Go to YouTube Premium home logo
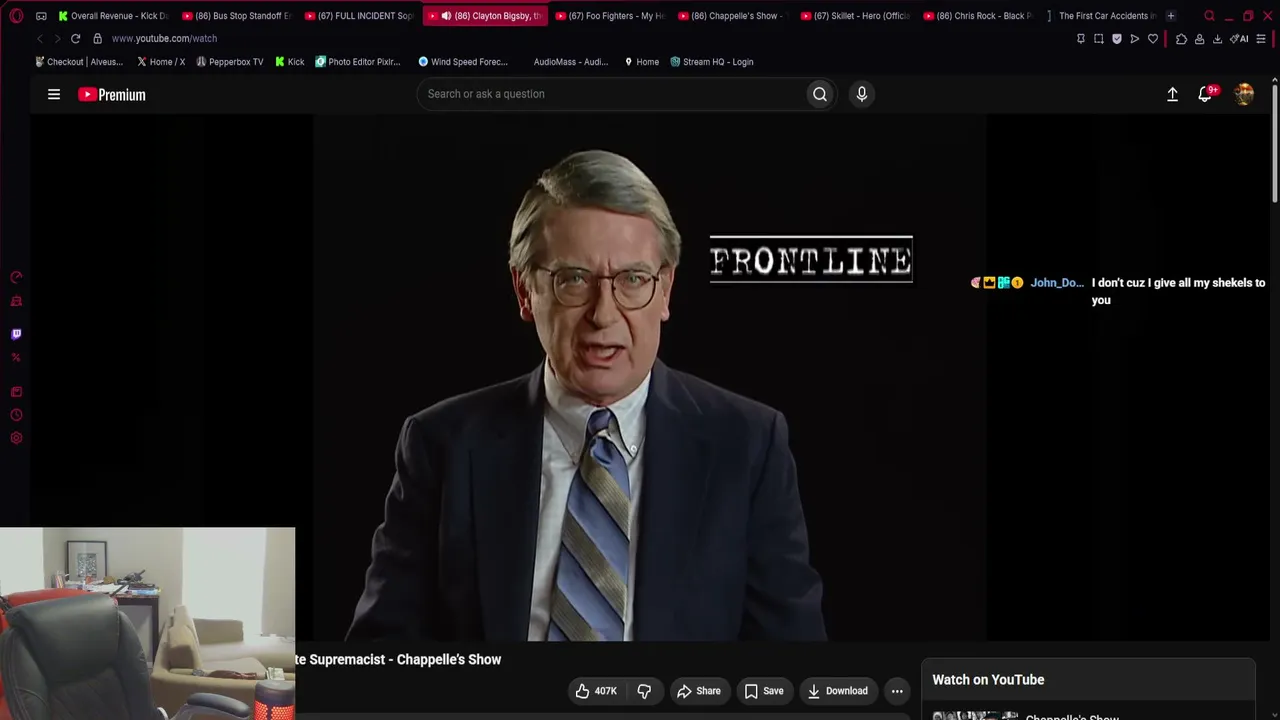 (112, 94)
